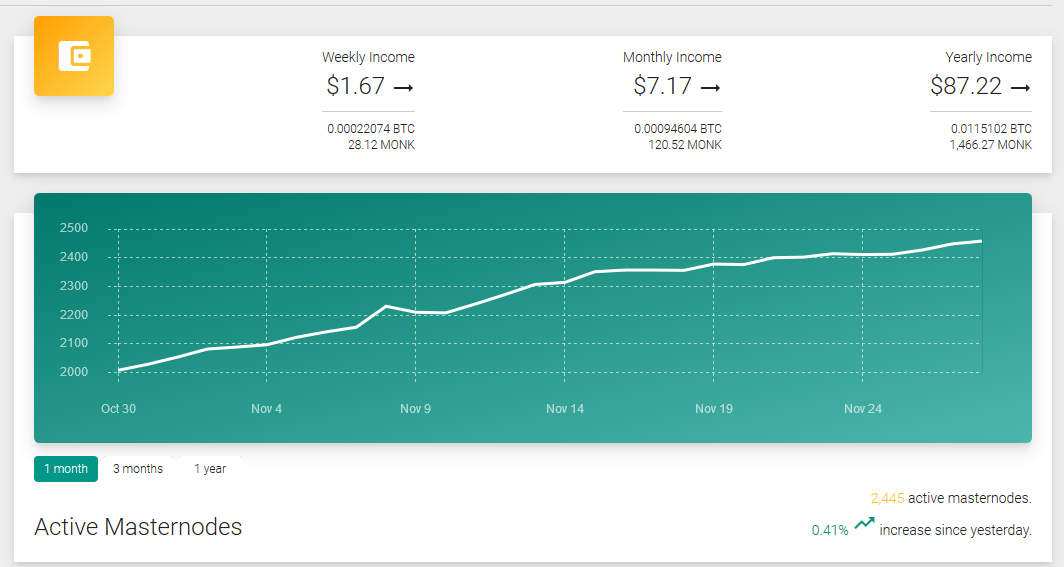Click the Nov 19 axis label
1064x567 pixels.
[x=714, y=408]
